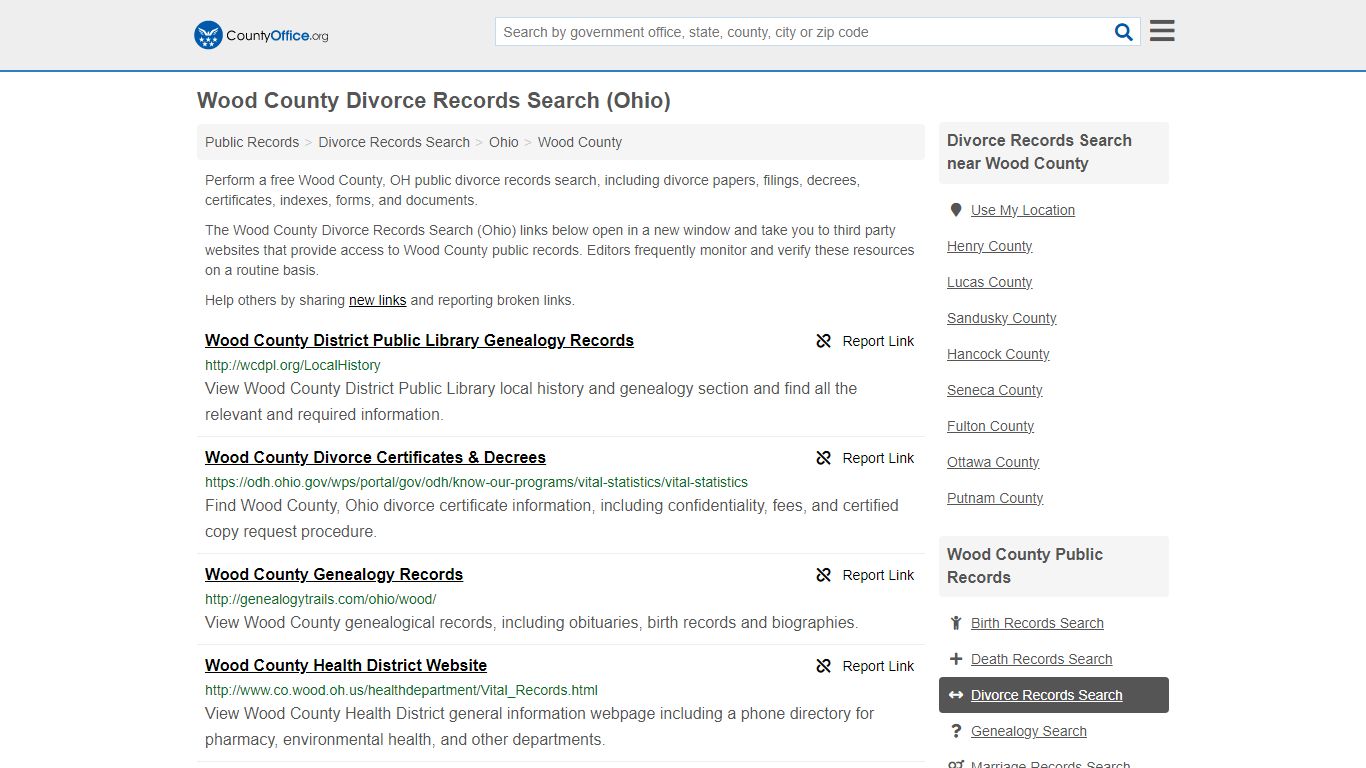Image resolution: width=1366 pixels, height=768 pixels.
Task: Open Wood County District Public Library Genealogy Records
Action: [x=419, y=340]
